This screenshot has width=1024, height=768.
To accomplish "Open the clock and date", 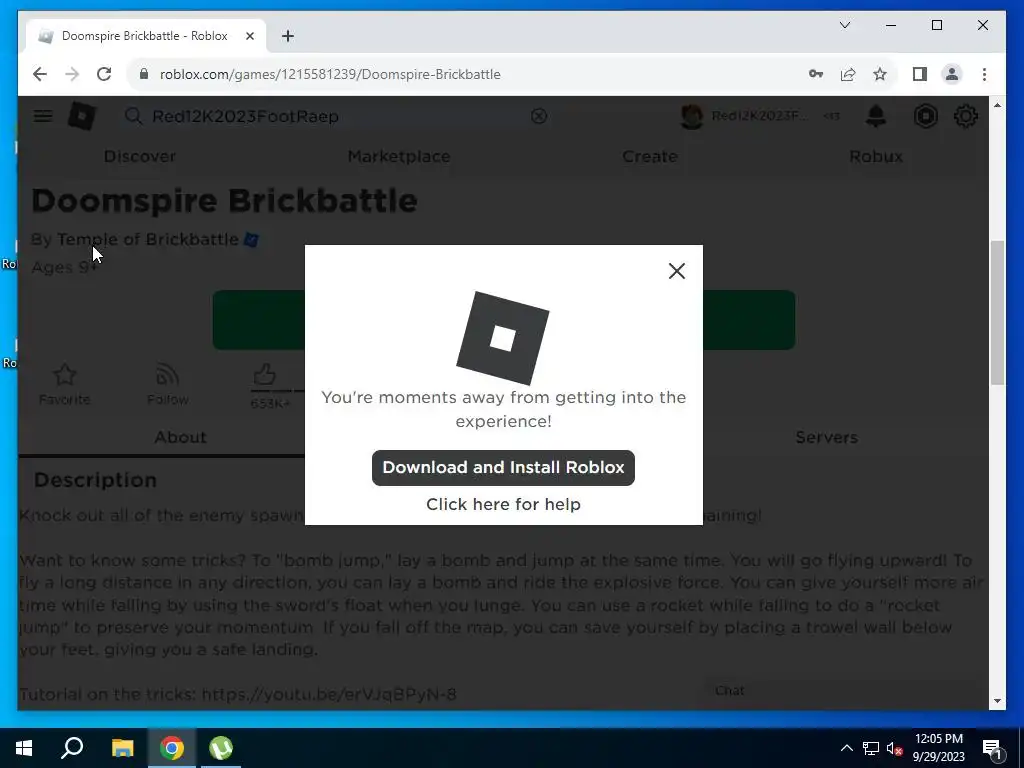I will (938, 748).
